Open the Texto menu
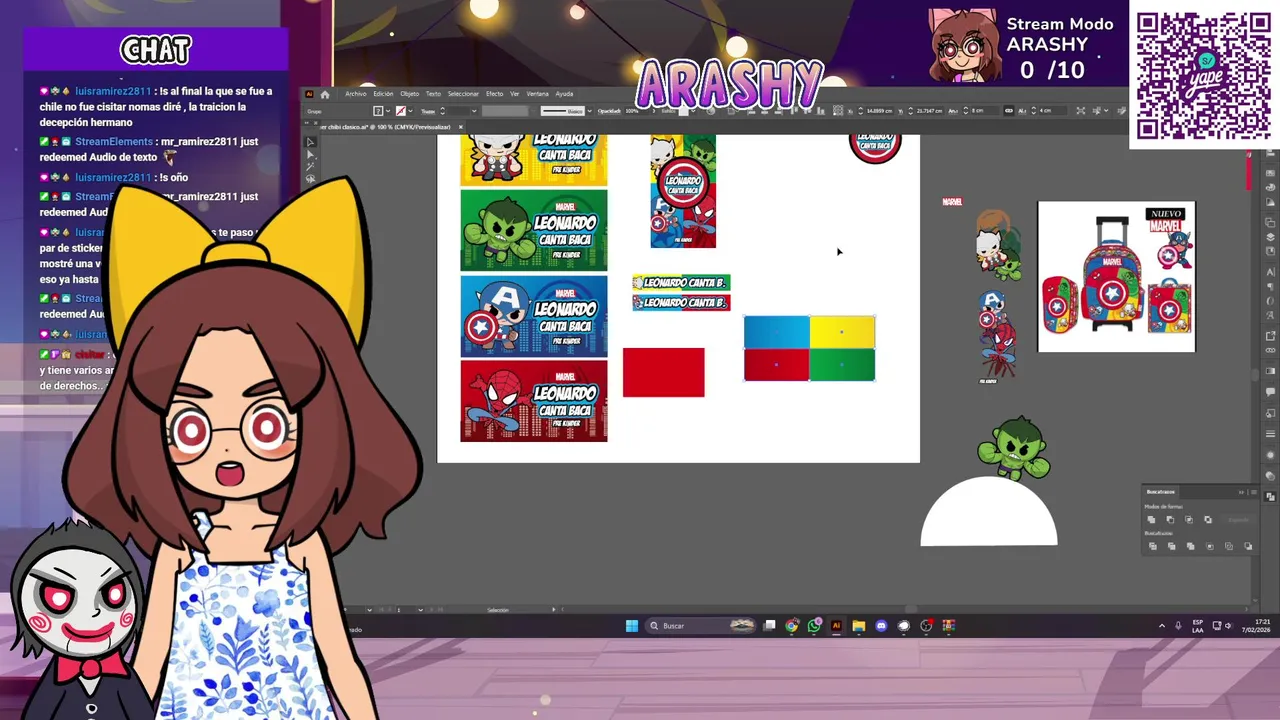 [x=433, y=94]
